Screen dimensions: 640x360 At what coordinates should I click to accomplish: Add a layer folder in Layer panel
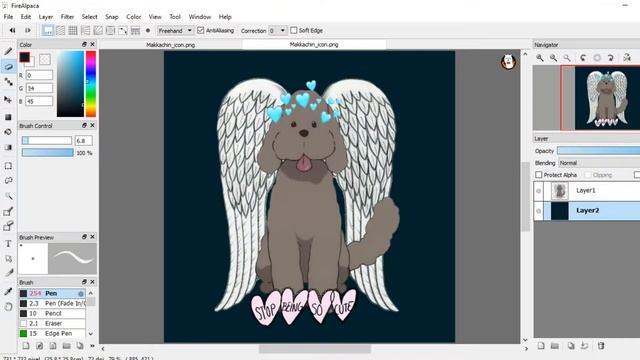555,346
